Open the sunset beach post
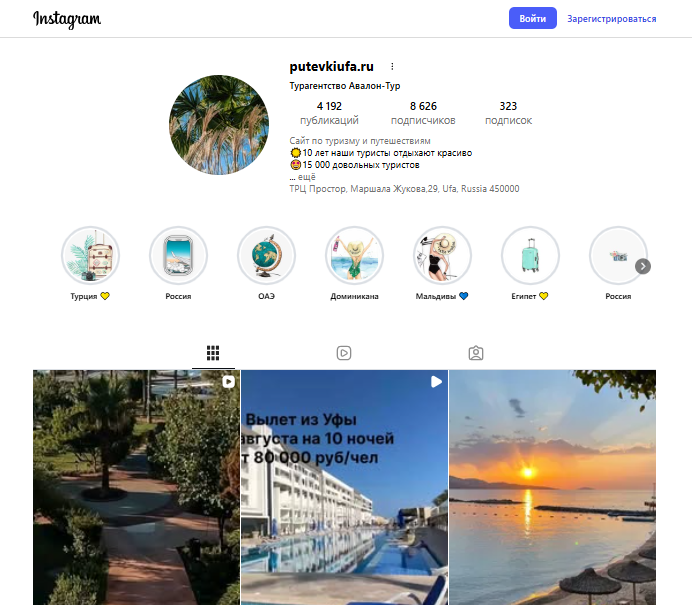This screenshot has width=692, height=605. pos(552,487)
